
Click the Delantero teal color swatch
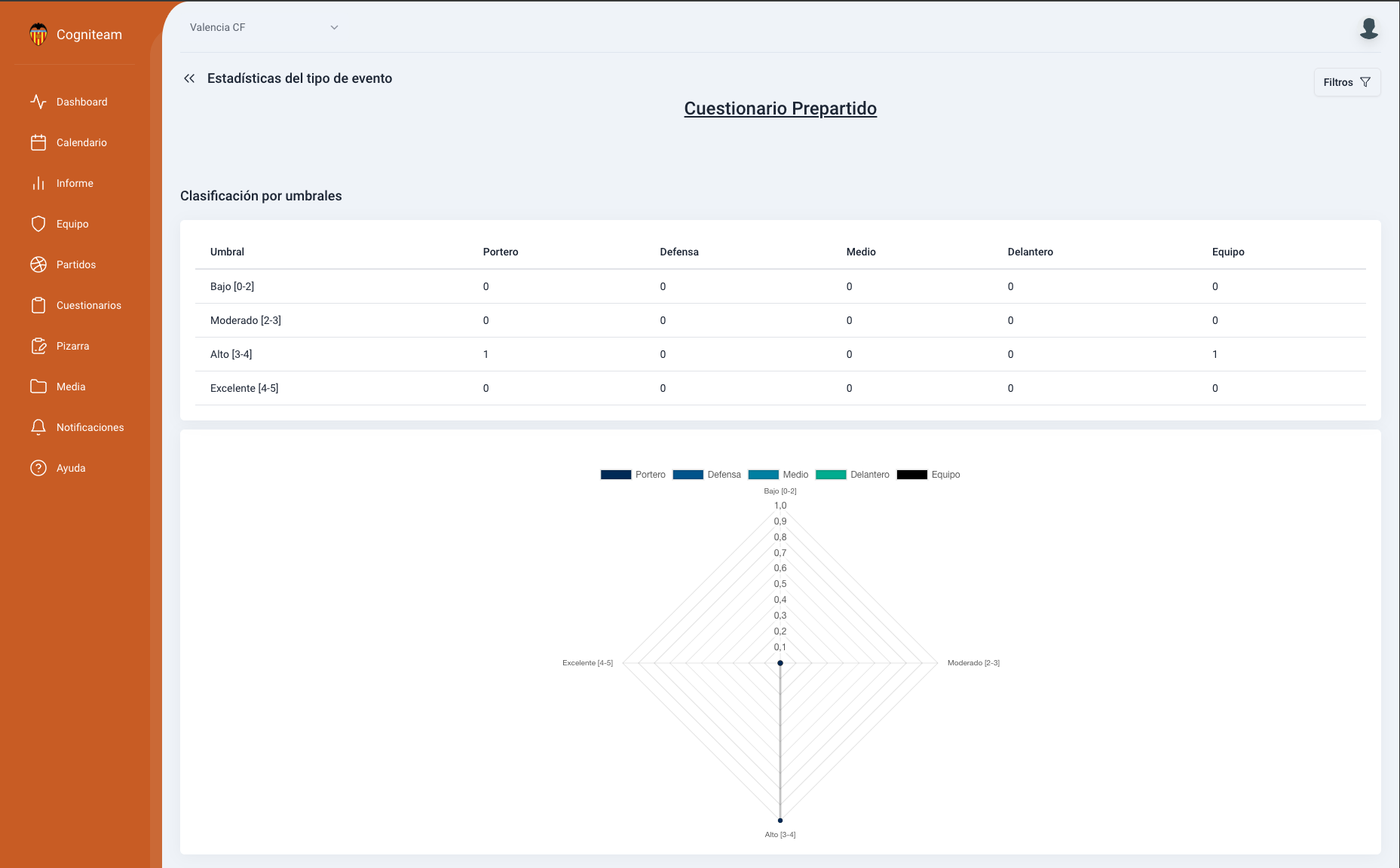pyautogui.click(x=831, y=475)
